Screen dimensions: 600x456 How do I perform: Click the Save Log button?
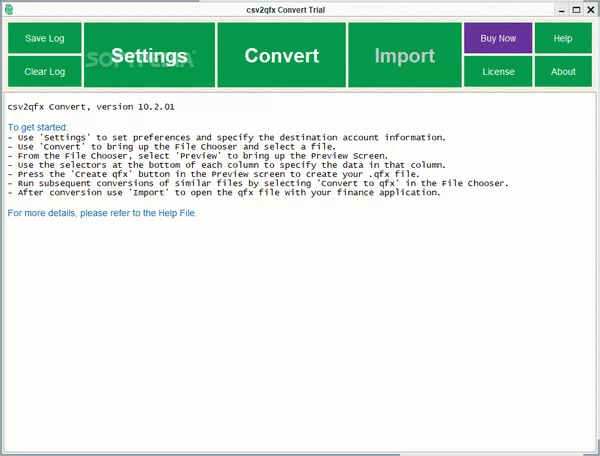tap(45, 38)
